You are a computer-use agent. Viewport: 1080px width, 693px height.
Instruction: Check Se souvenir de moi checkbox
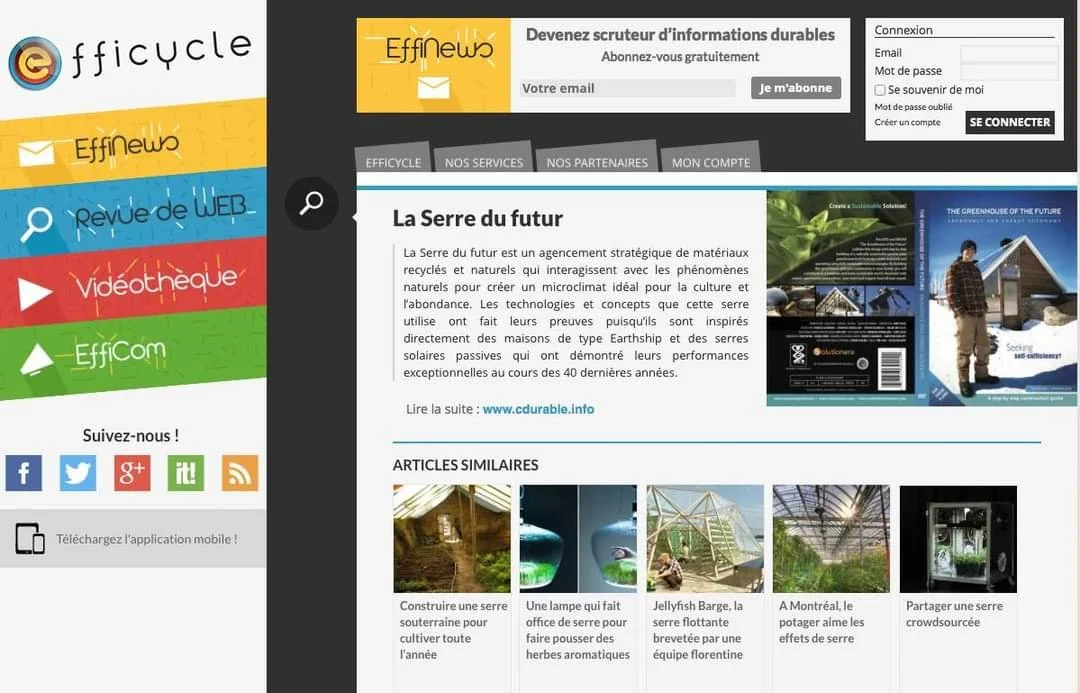880,90
